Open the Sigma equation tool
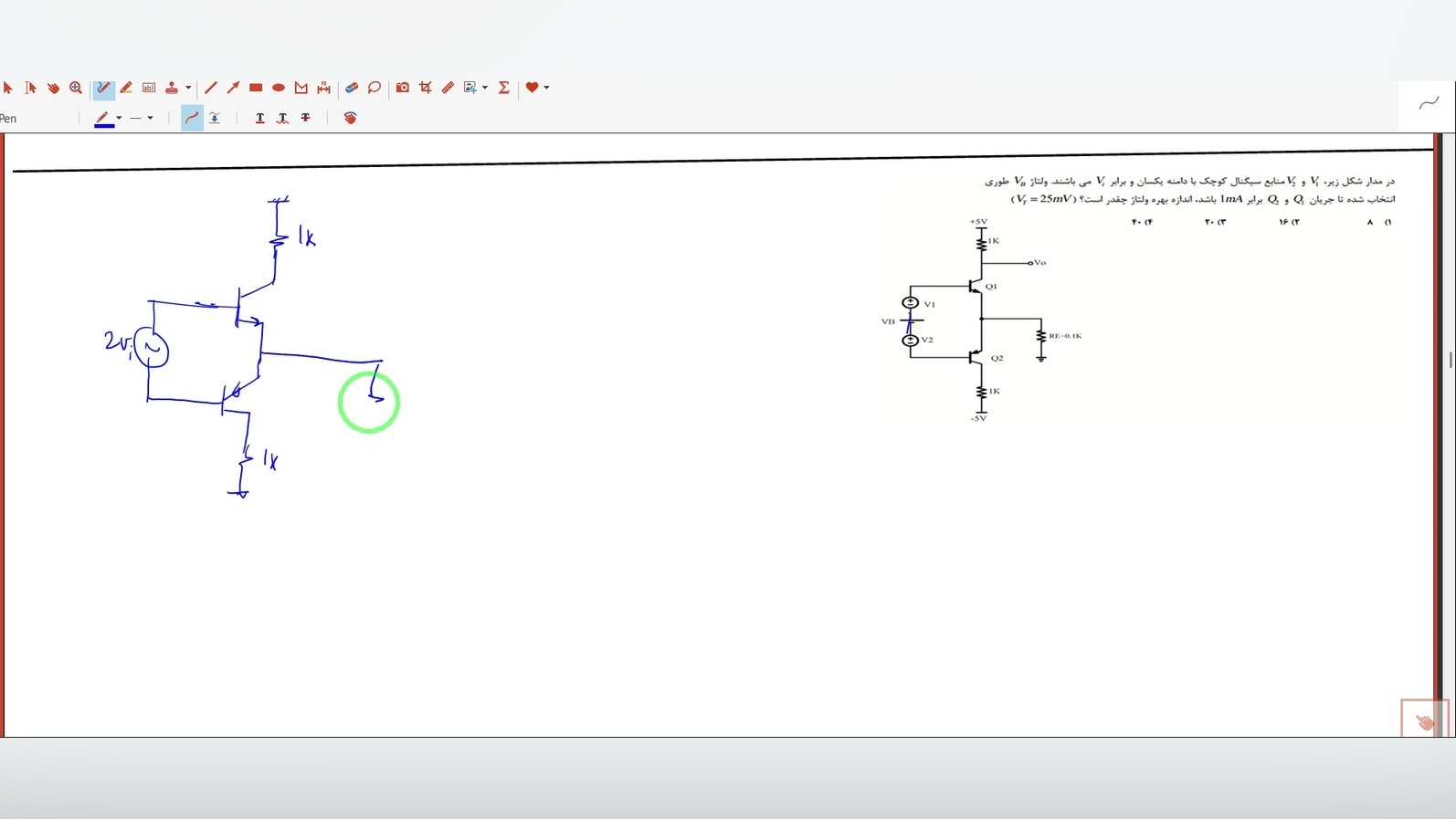The image size is (1456, 819). point(503,88)
